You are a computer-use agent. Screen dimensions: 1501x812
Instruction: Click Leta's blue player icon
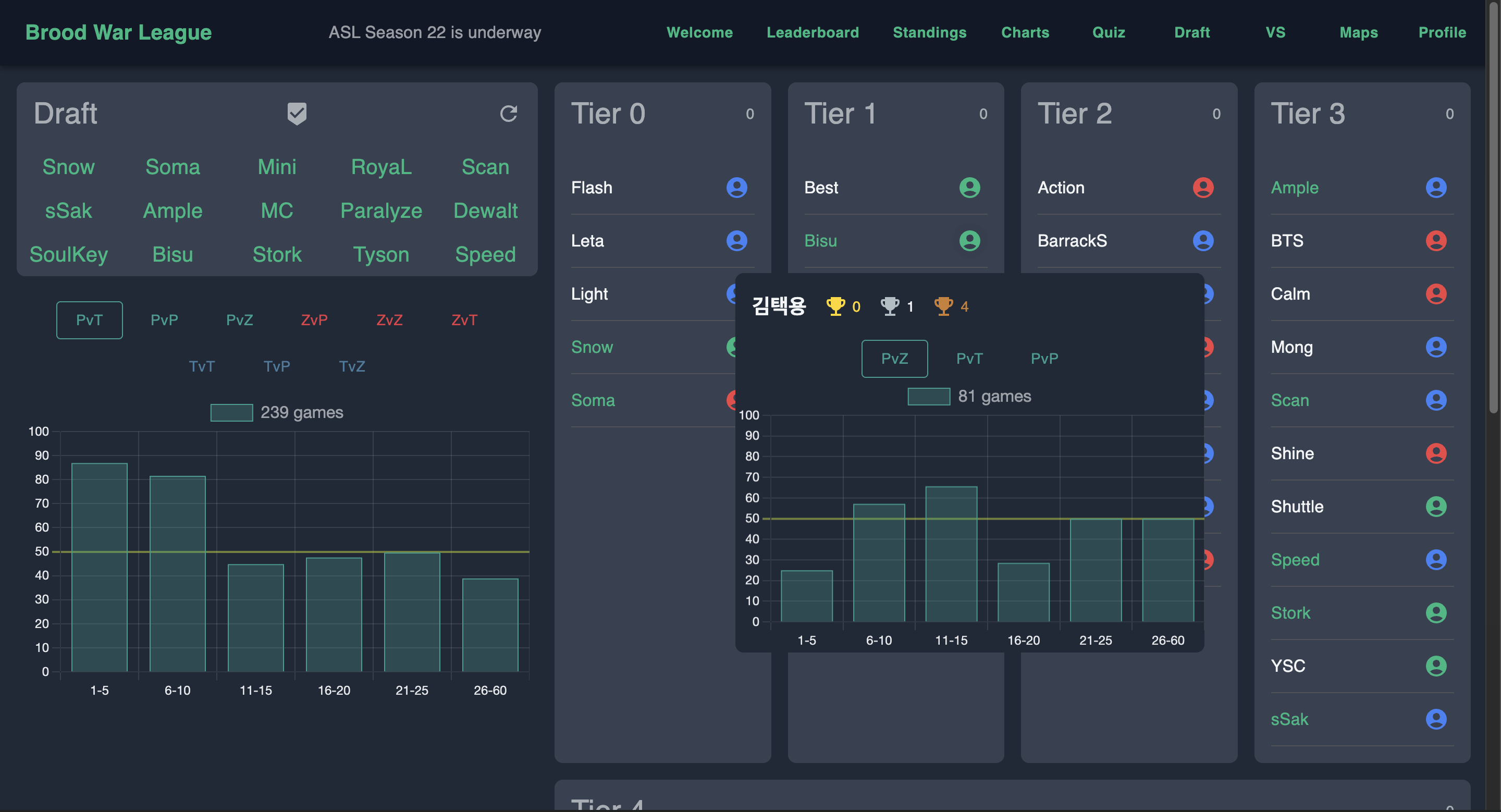[736, 241]
